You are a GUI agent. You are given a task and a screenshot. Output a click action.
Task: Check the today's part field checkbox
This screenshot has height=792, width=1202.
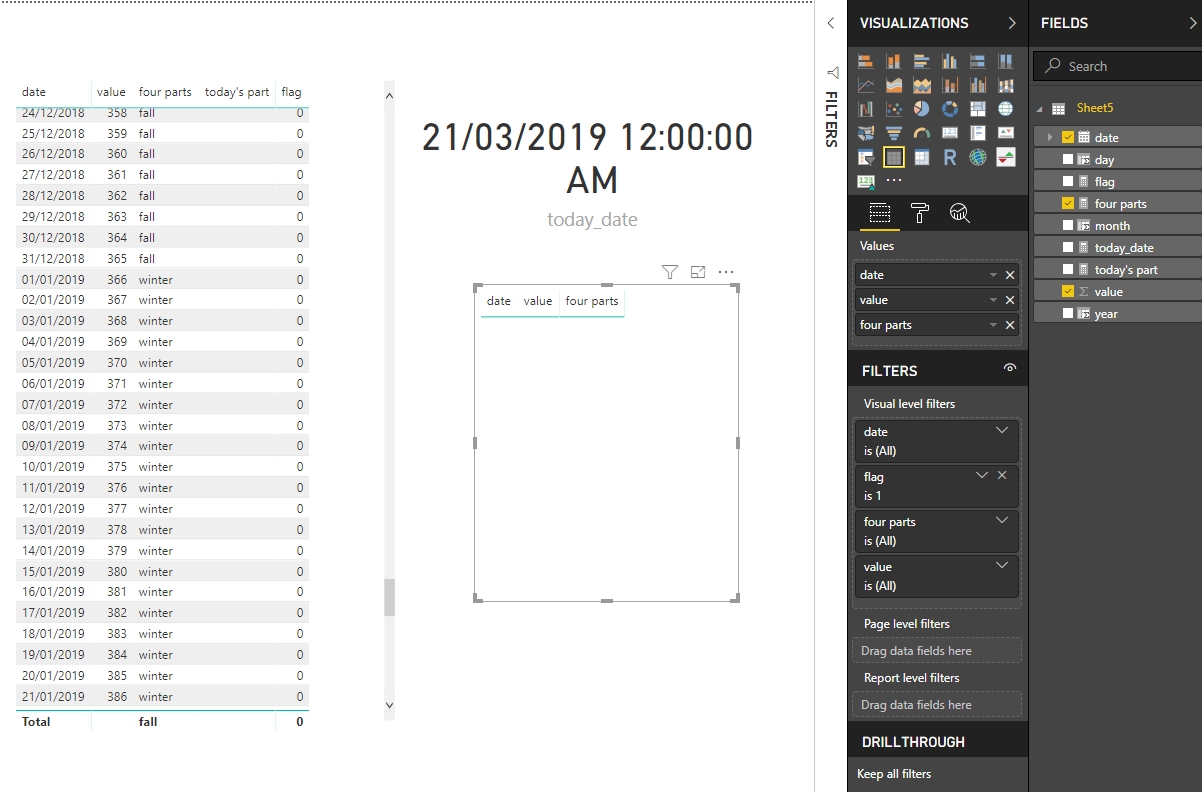point(1068,270)
